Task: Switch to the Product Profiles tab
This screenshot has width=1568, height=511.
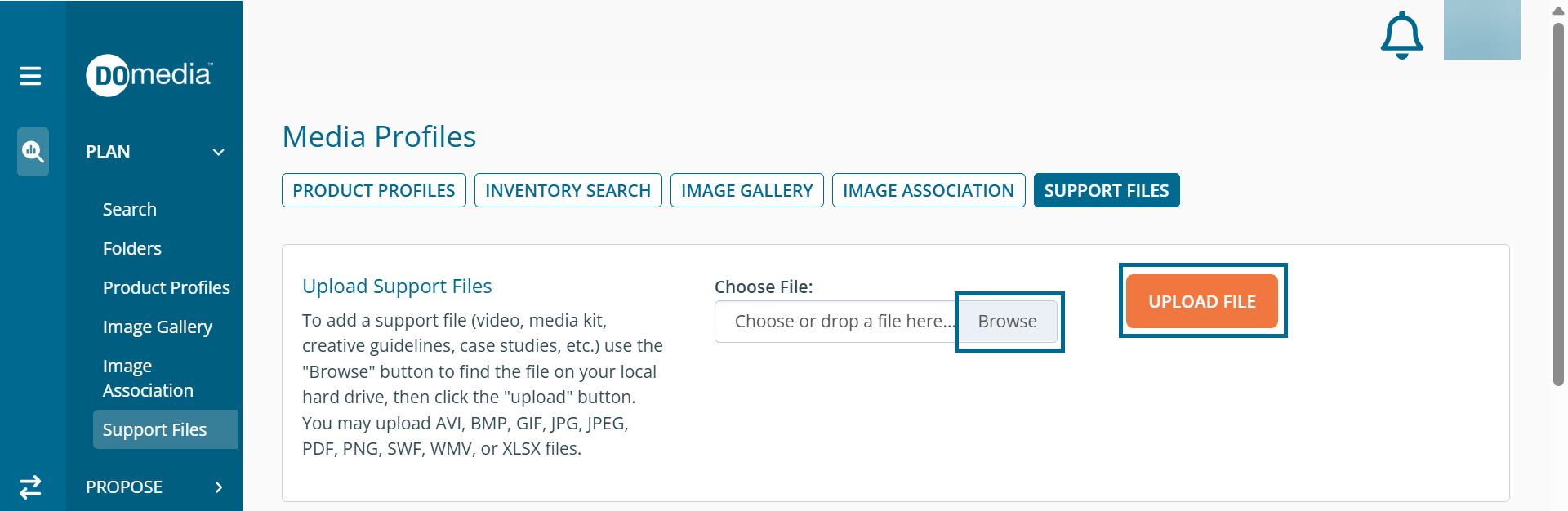Action: [x=374, y=190]
